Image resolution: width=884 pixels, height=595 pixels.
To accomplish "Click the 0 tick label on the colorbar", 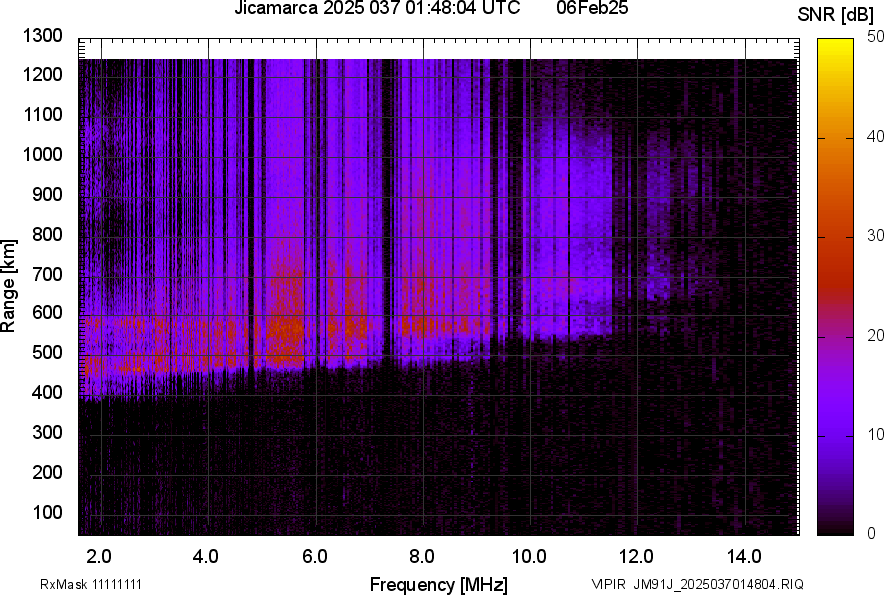I will [872, 533].
